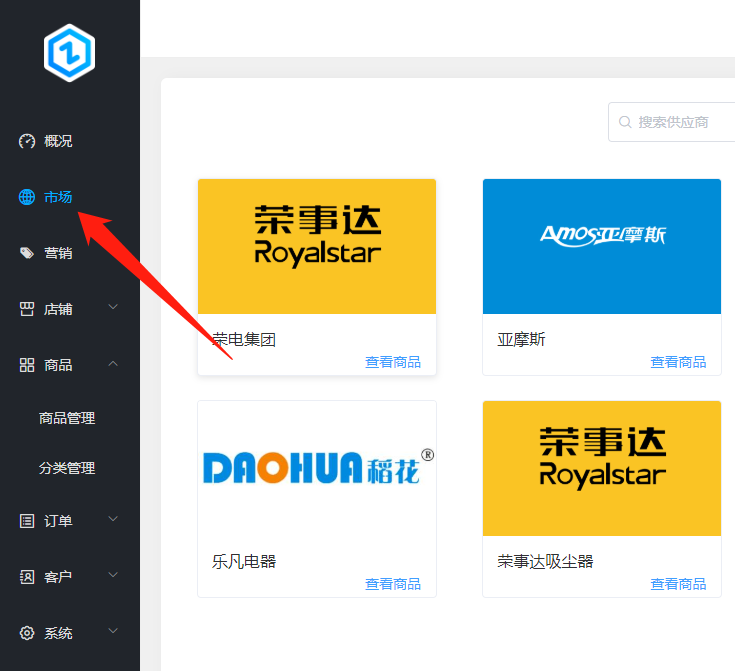
Task: Open the DAOHUA 稻花 logo image
Action: tap(317, 468)
